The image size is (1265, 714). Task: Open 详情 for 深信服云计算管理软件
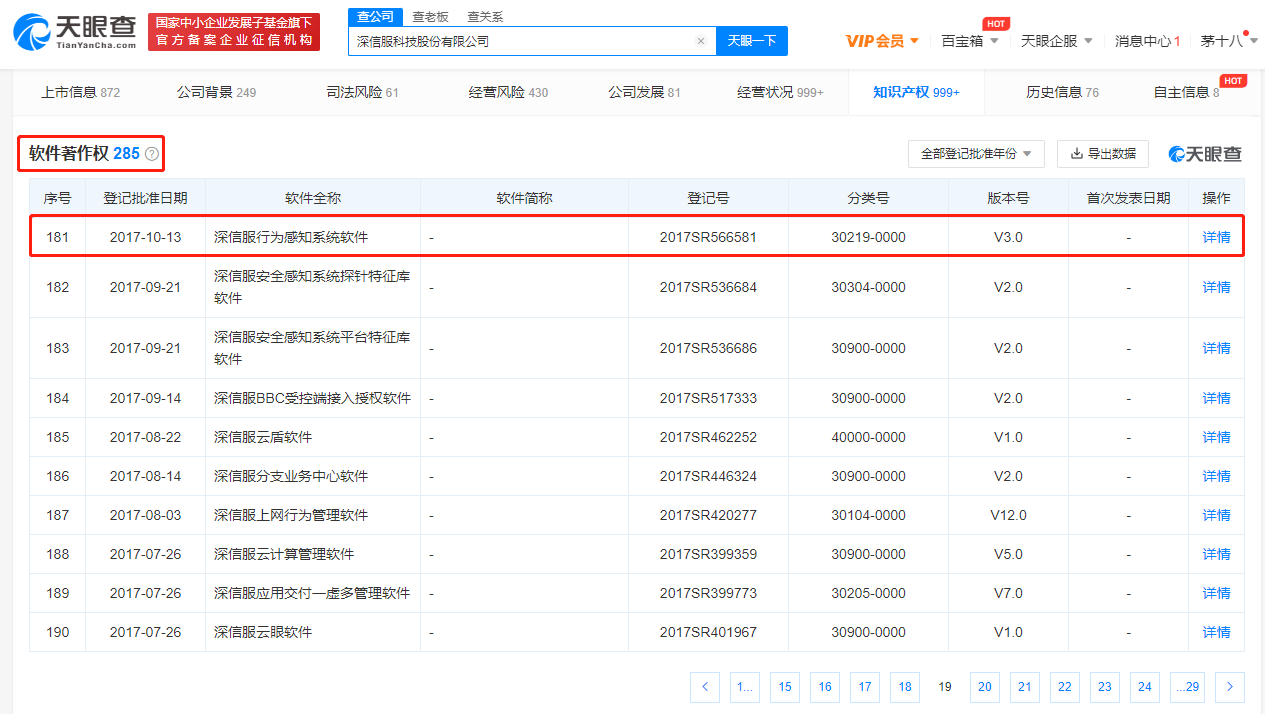1216,554
